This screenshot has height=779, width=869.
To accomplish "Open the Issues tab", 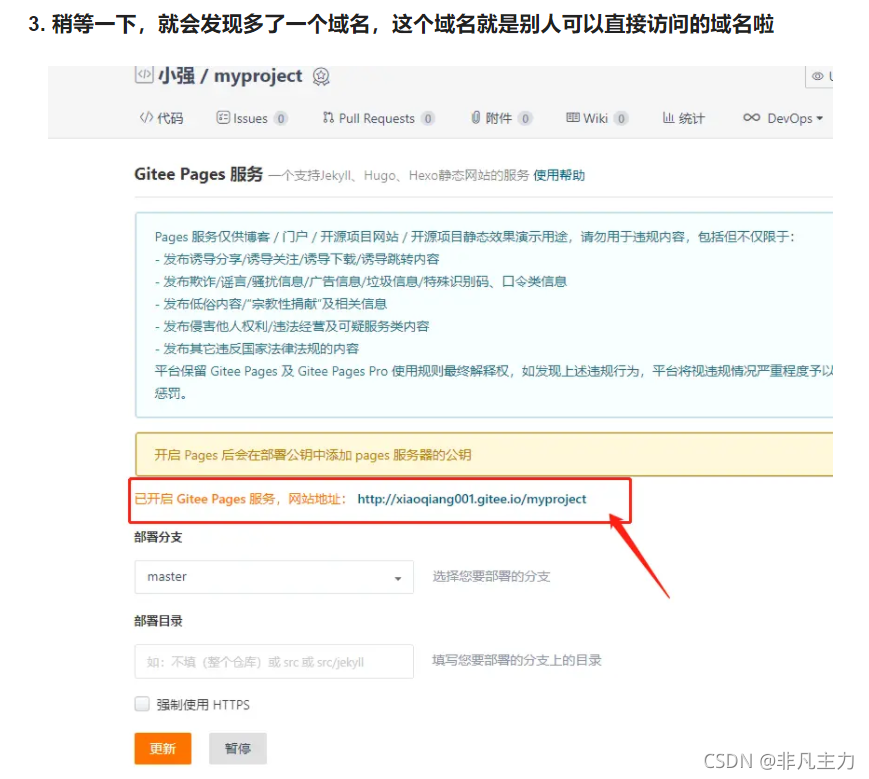I will coord(251,118).
